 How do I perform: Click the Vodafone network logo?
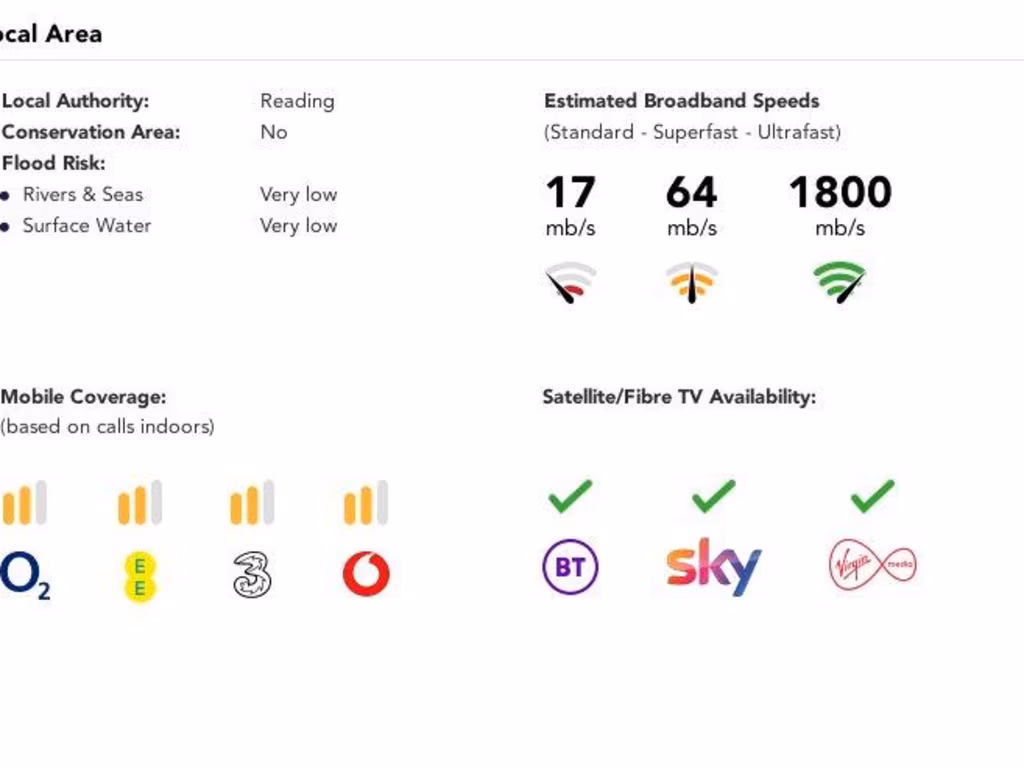tap(366, 575)
